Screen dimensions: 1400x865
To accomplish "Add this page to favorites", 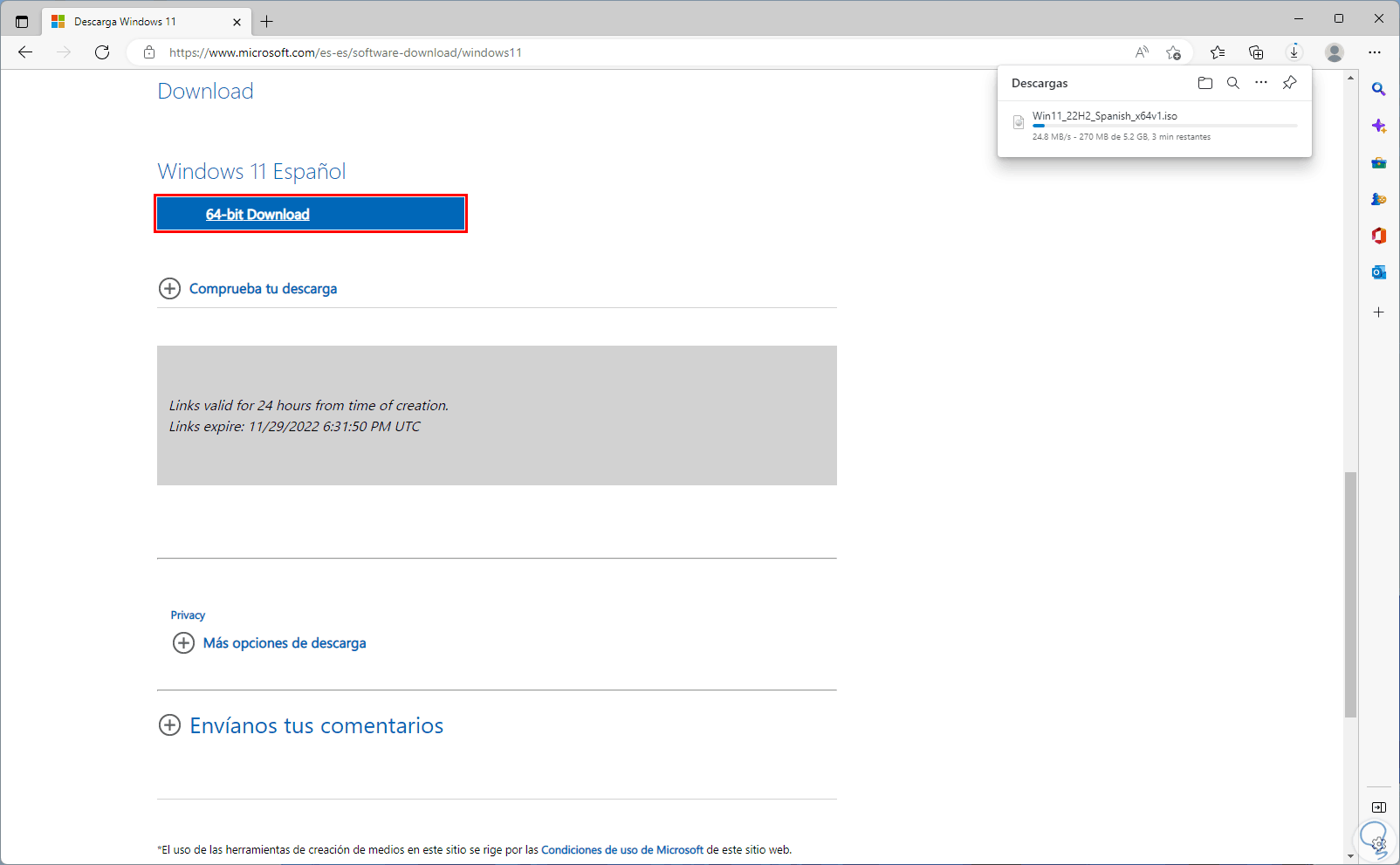I will click(x=1174, y=52).
